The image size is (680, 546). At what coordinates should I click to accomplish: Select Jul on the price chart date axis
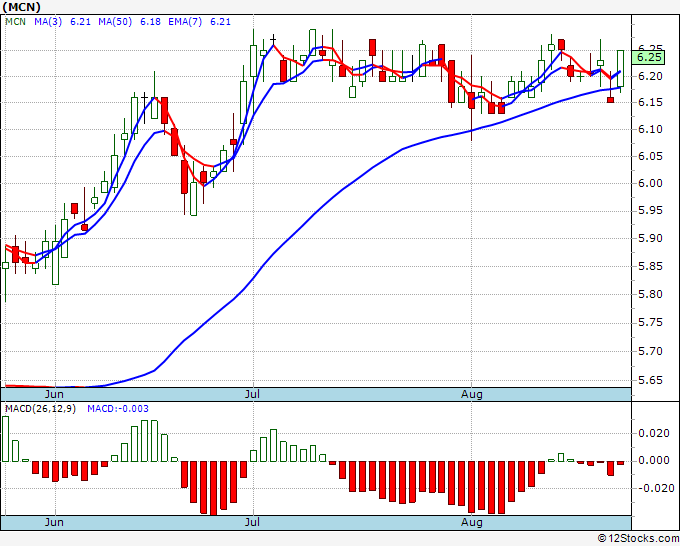[x=252, y=394]
